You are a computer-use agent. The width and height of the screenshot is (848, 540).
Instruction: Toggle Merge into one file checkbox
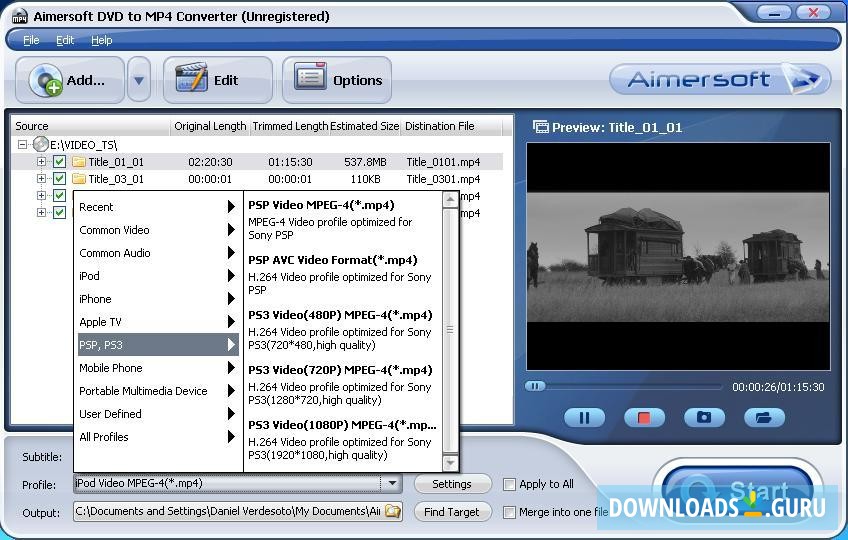510,512
